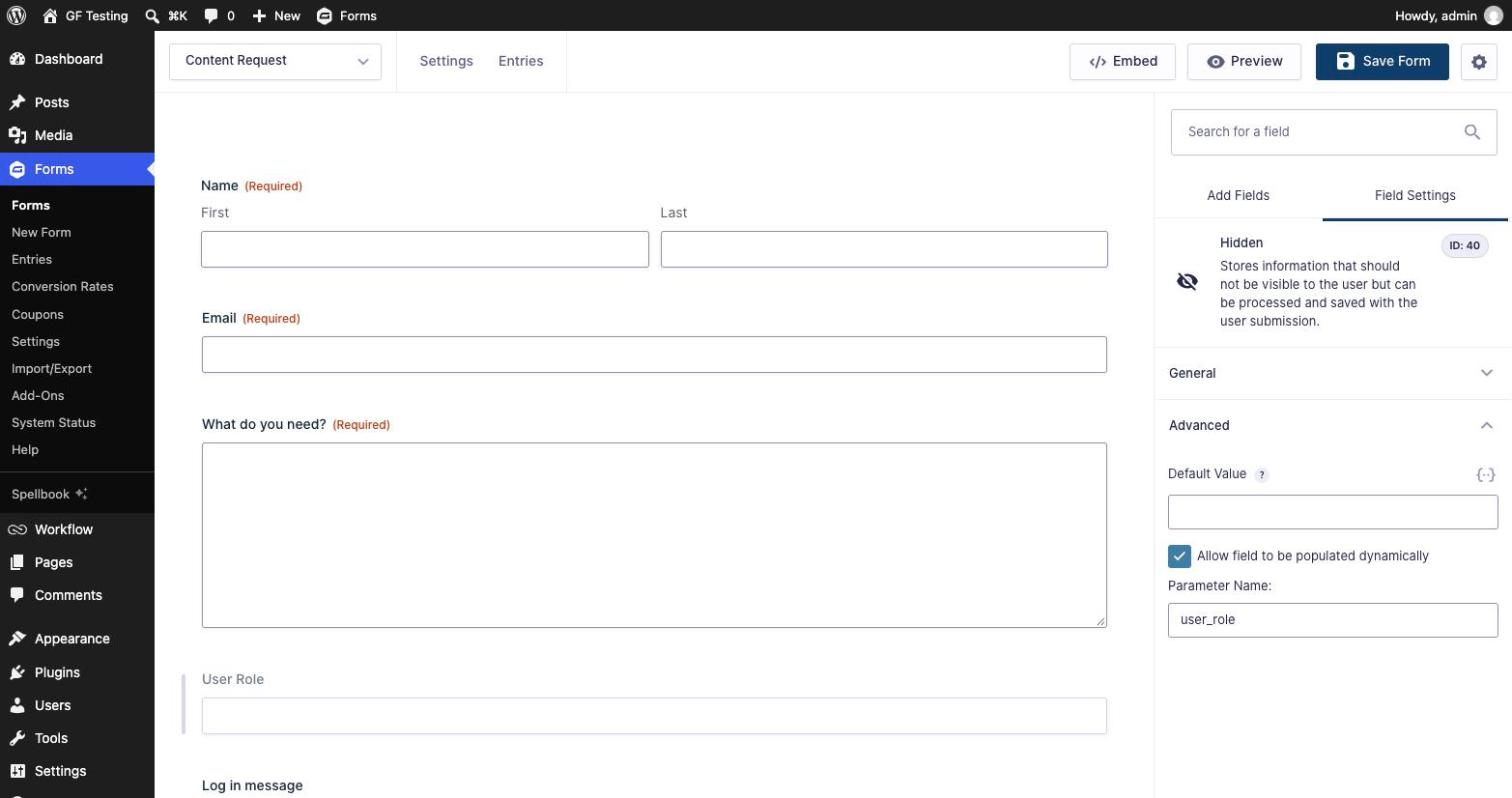Image resolution: width=1512 pixels, height=798 pixels.
Task: Open form settings gear icon
Action: click(1479, 61)
